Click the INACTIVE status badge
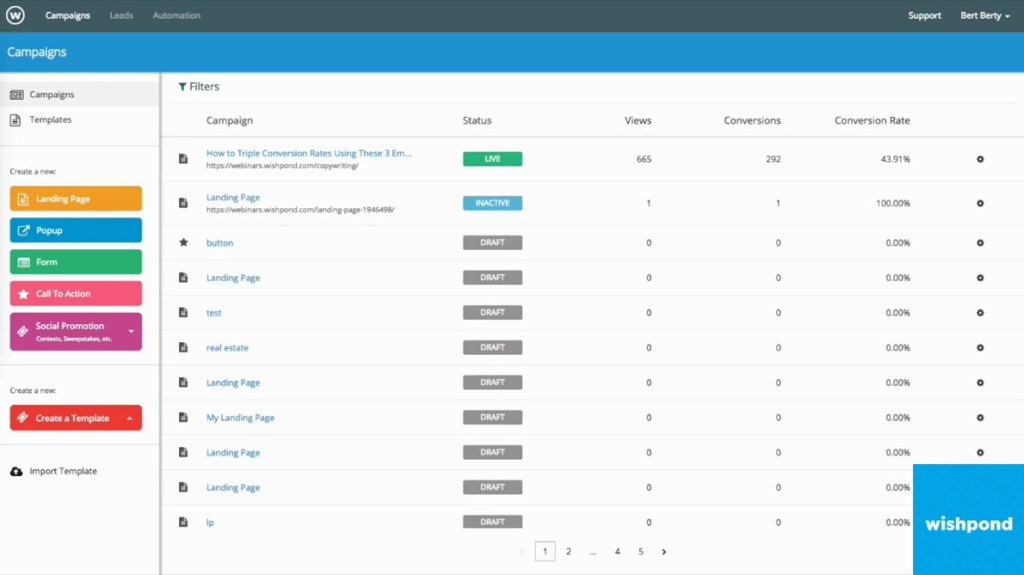This screenshot has width=1024, height=575. pyautogui.click(x=492, y=203)
